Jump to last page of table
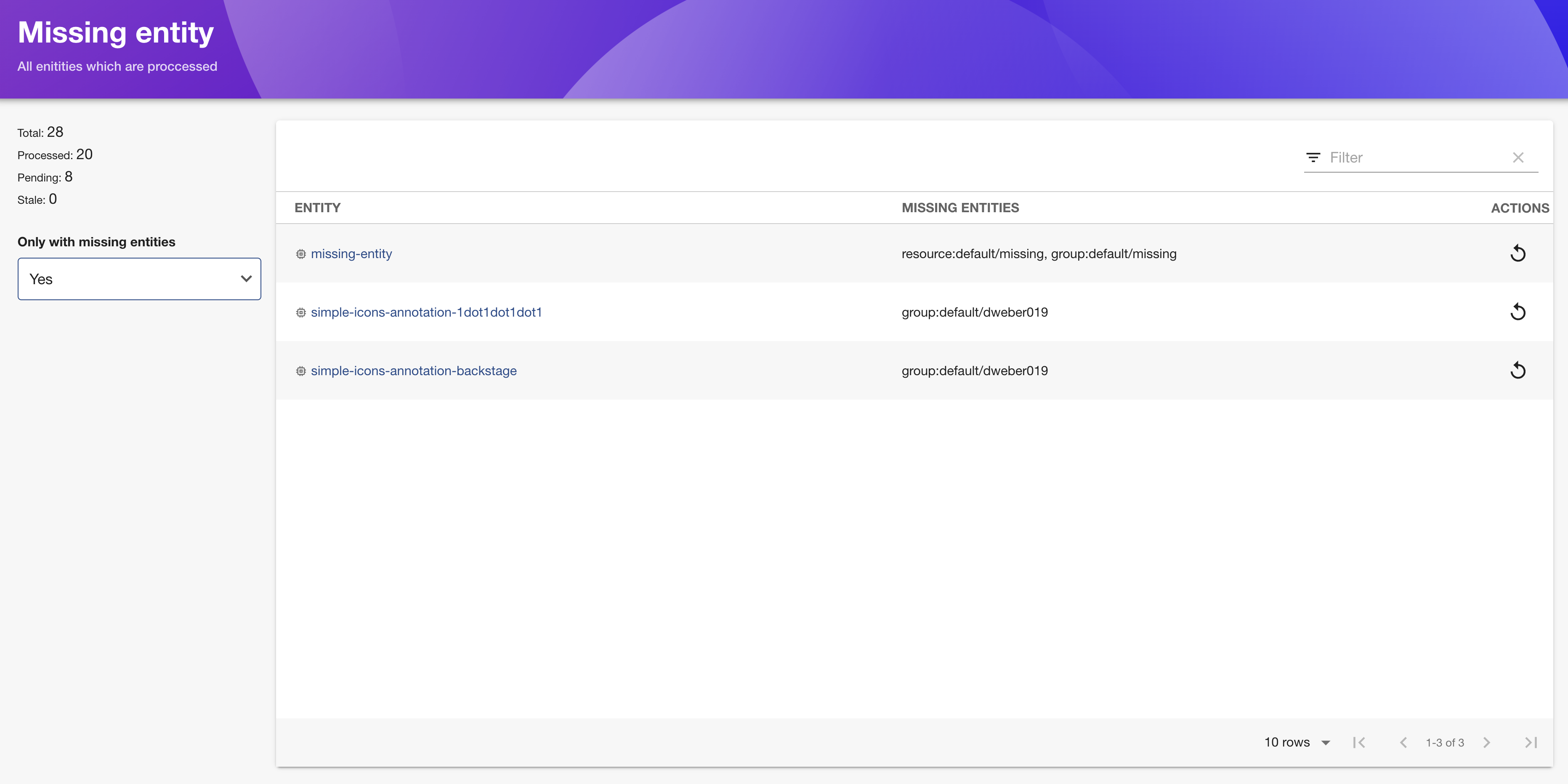1568x784 pixels. pyautogui.click(x=1530, y=742)
